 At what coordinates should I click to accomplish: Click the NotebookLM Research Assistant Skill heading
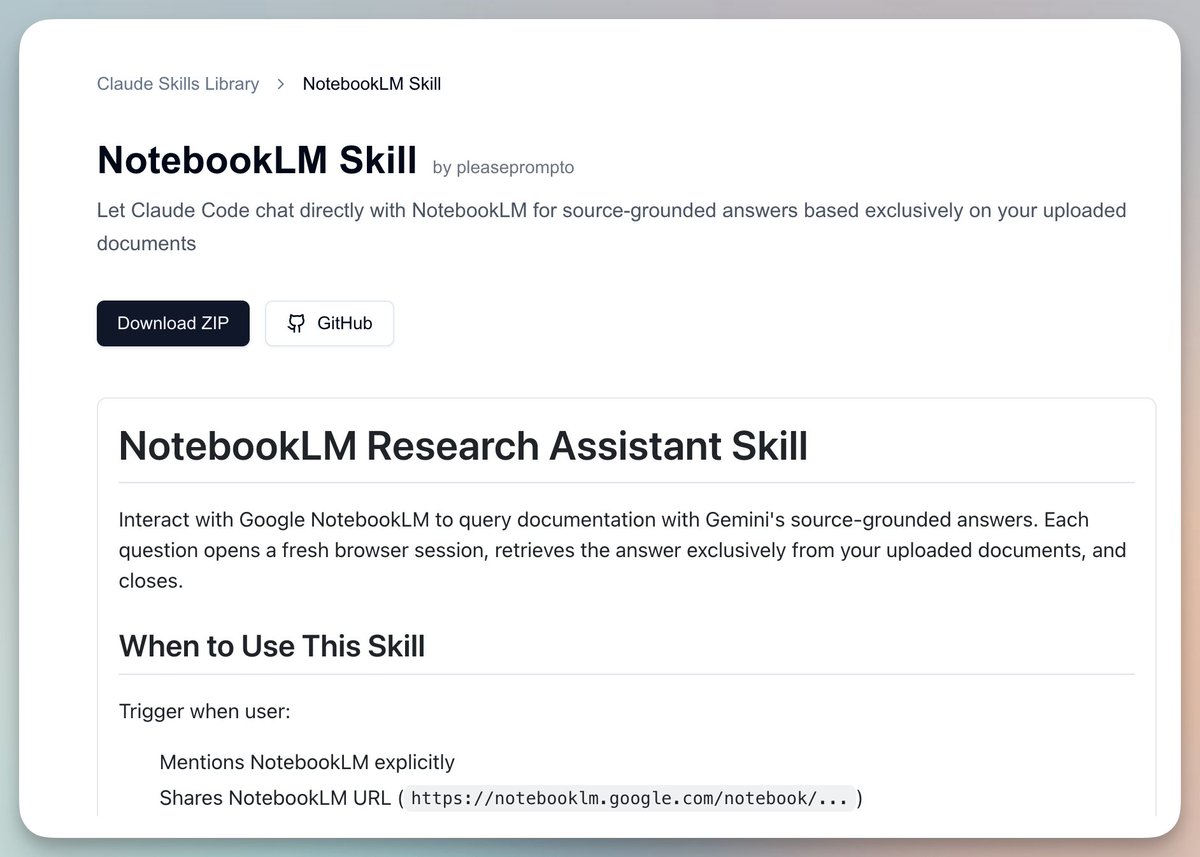(x=463, y=445)
